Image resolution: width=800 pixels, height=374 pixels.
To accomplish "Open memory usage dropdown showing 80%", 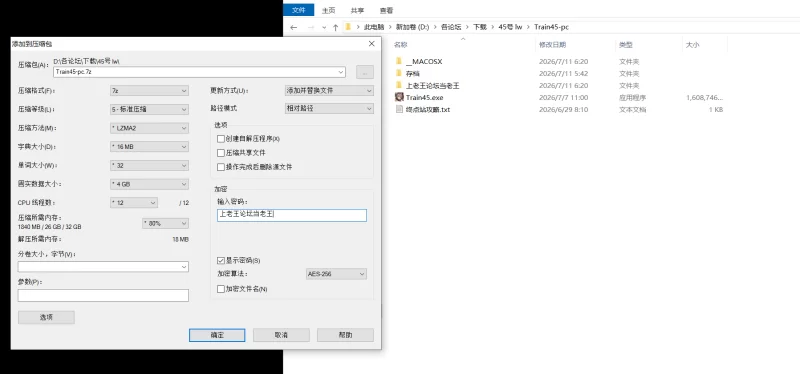I will 165,223.
